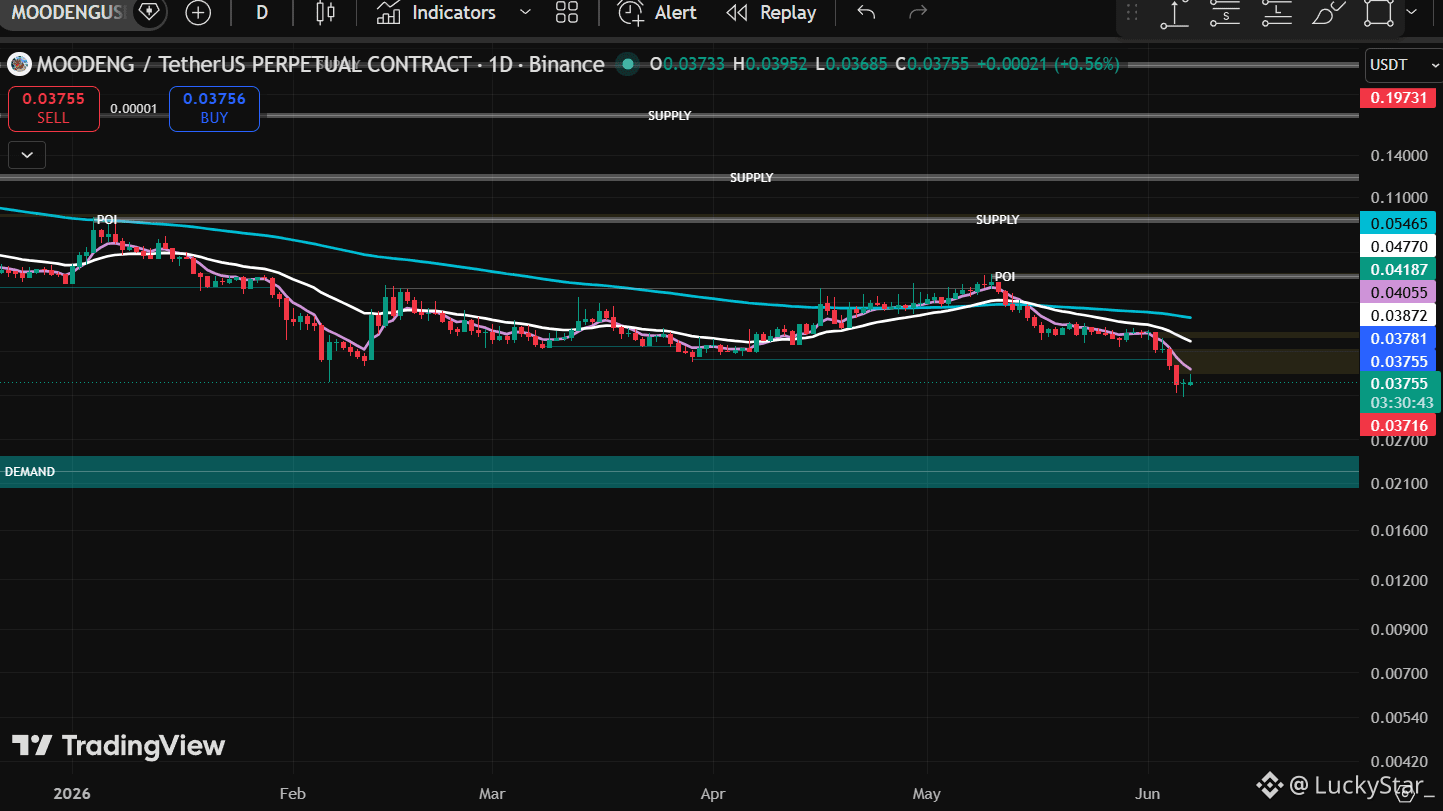The height and width of the screenshot is (811, 1443).
Task: Click the Alert button
Action: click(x=657, y=13)
